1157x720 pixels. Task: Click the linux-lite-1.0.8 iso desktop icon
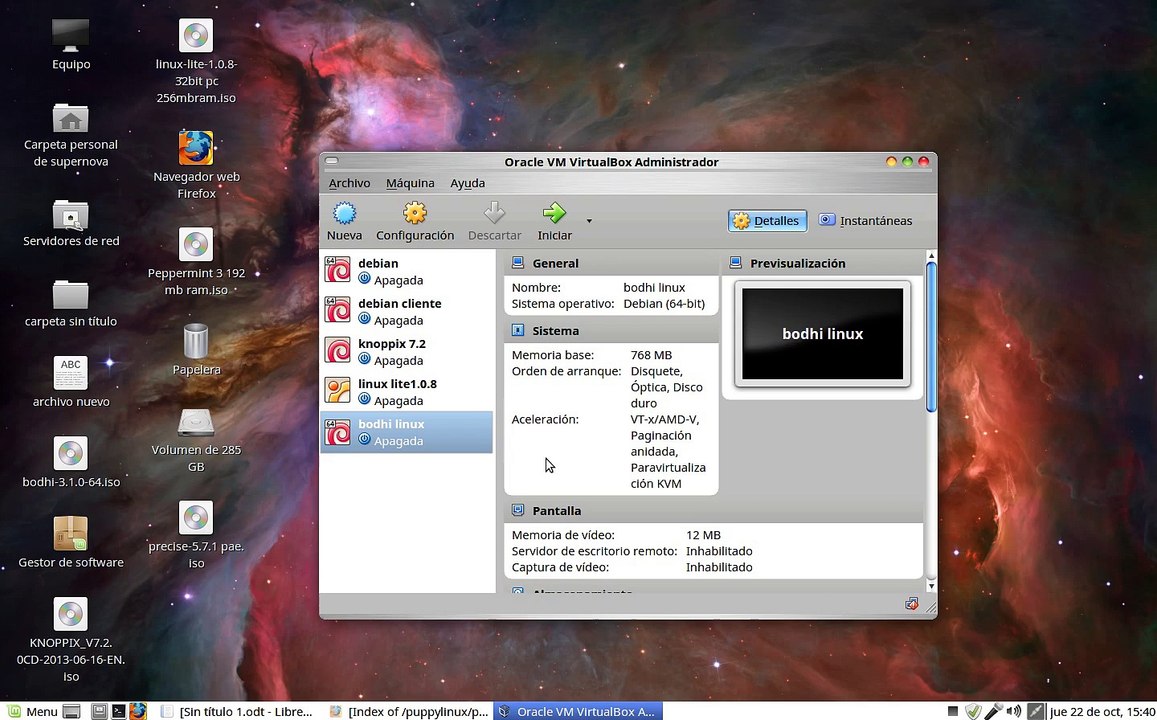[x=196, y=36]
